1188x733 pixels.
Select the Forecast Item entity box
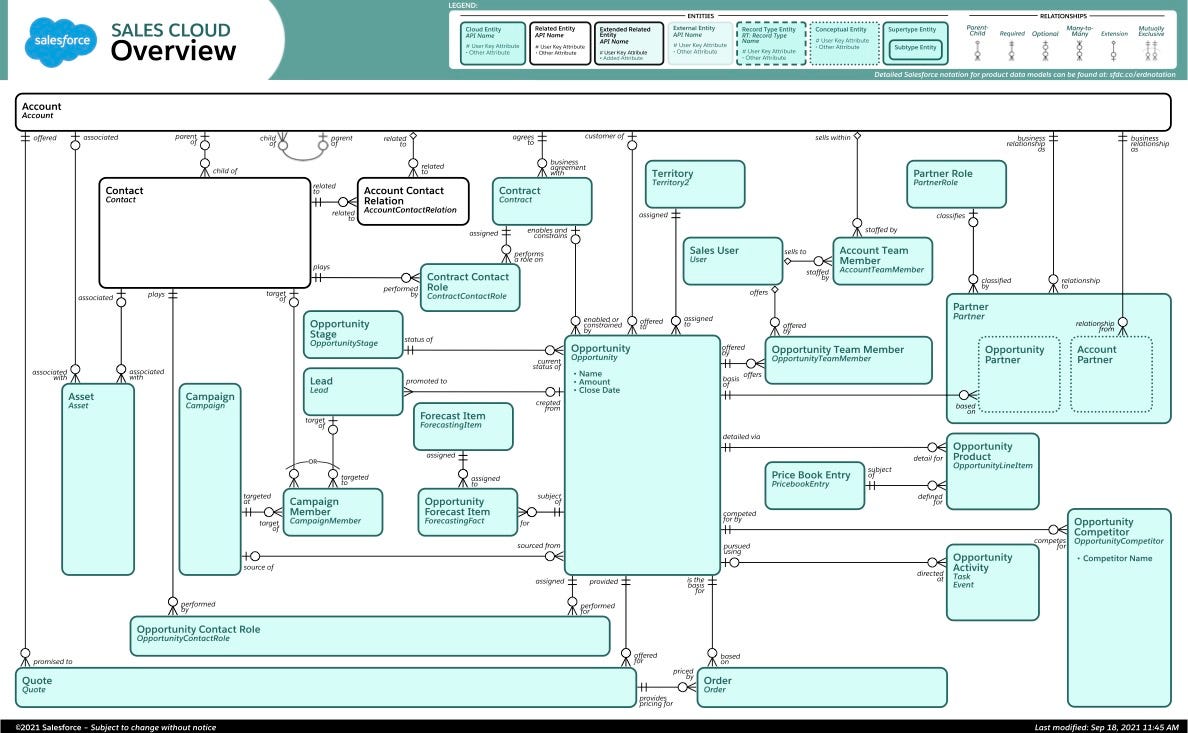coord(463,427)
